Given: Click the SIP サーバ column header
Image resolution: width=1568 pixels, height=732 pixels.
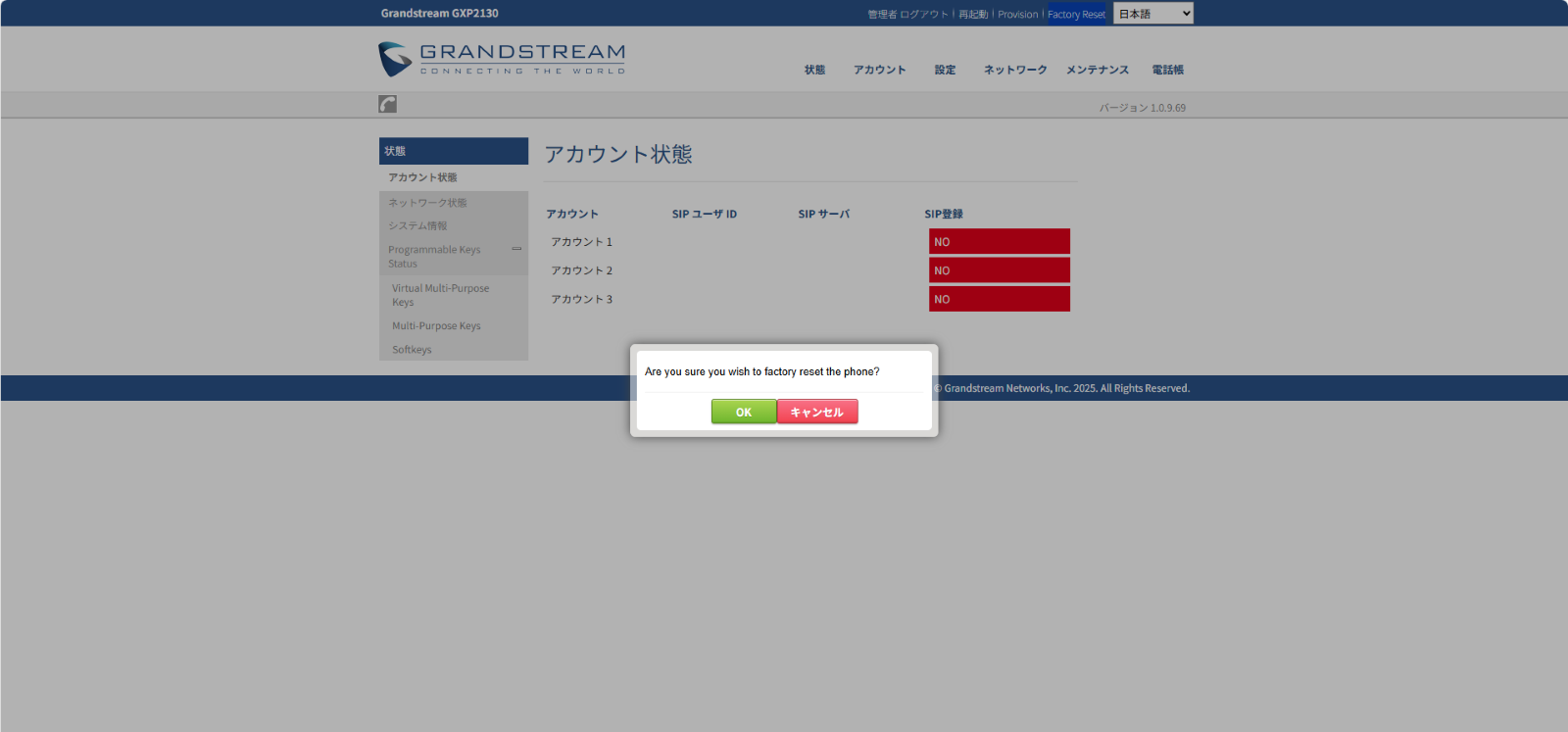Looking at the screenshot, I should click(x=824, y=214).
